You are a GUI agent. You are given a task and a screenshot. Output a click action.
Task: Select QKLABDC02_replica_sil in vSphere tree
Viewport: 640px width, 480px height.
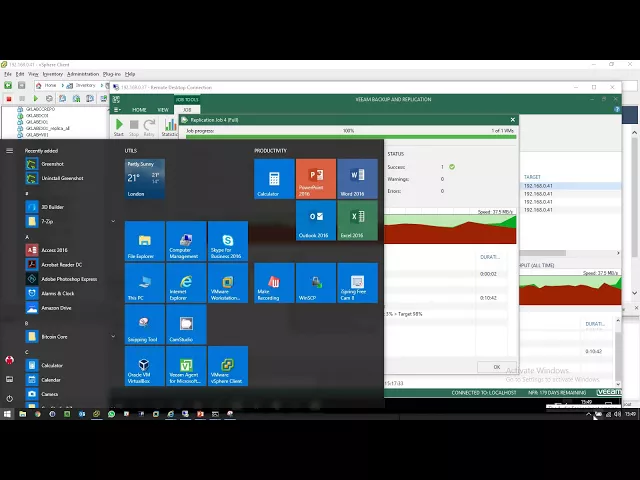[x=47, y=128]
